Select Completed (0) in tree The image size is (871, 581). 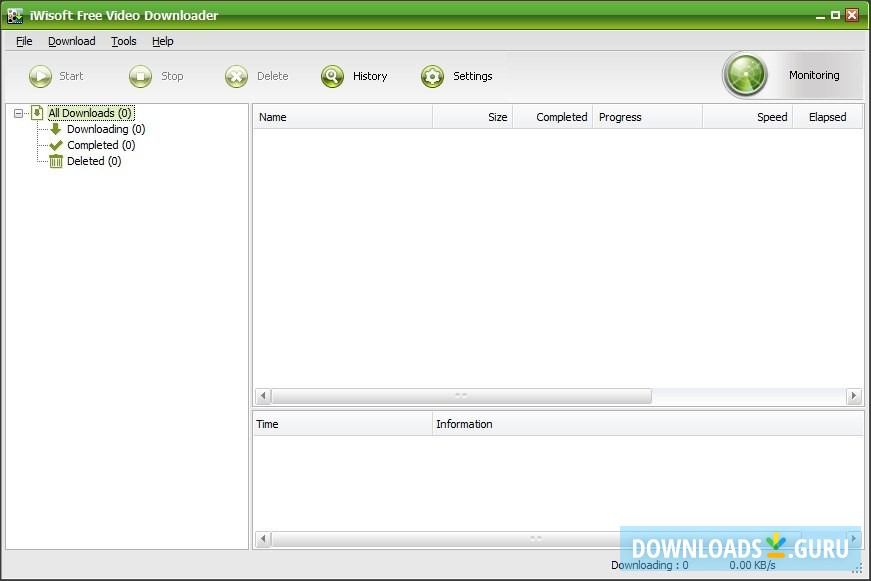point(101,145)
